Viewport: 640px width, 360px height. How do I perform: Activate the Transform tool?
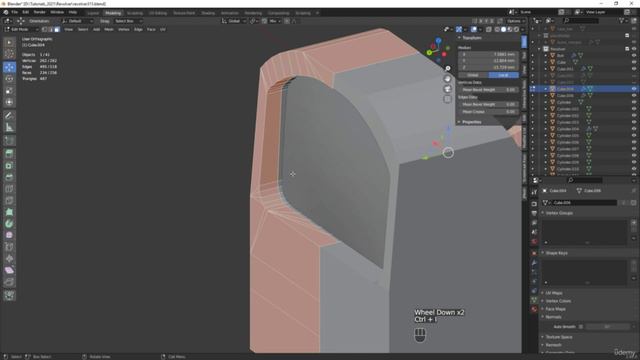(x=9, y=102)
